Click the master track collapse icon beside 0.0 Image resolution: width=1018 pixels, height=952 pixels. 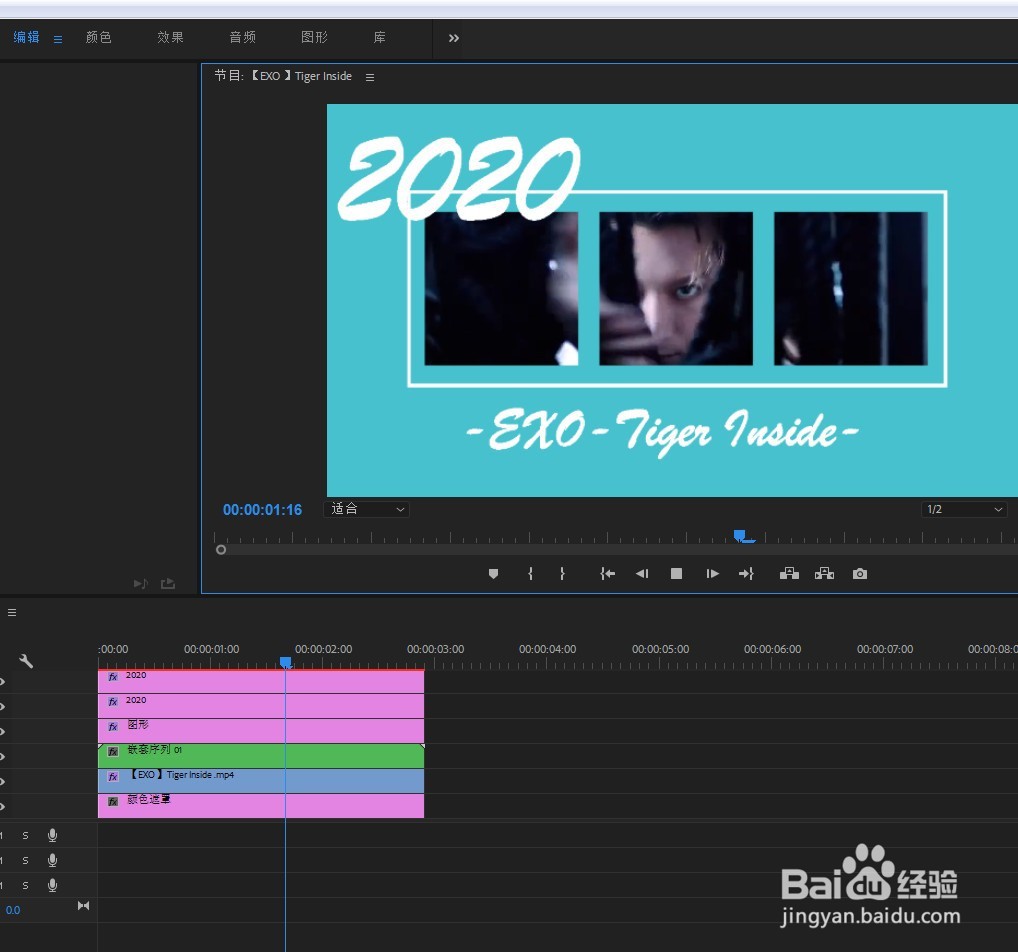pyautogui.click(x=83, y=905)
